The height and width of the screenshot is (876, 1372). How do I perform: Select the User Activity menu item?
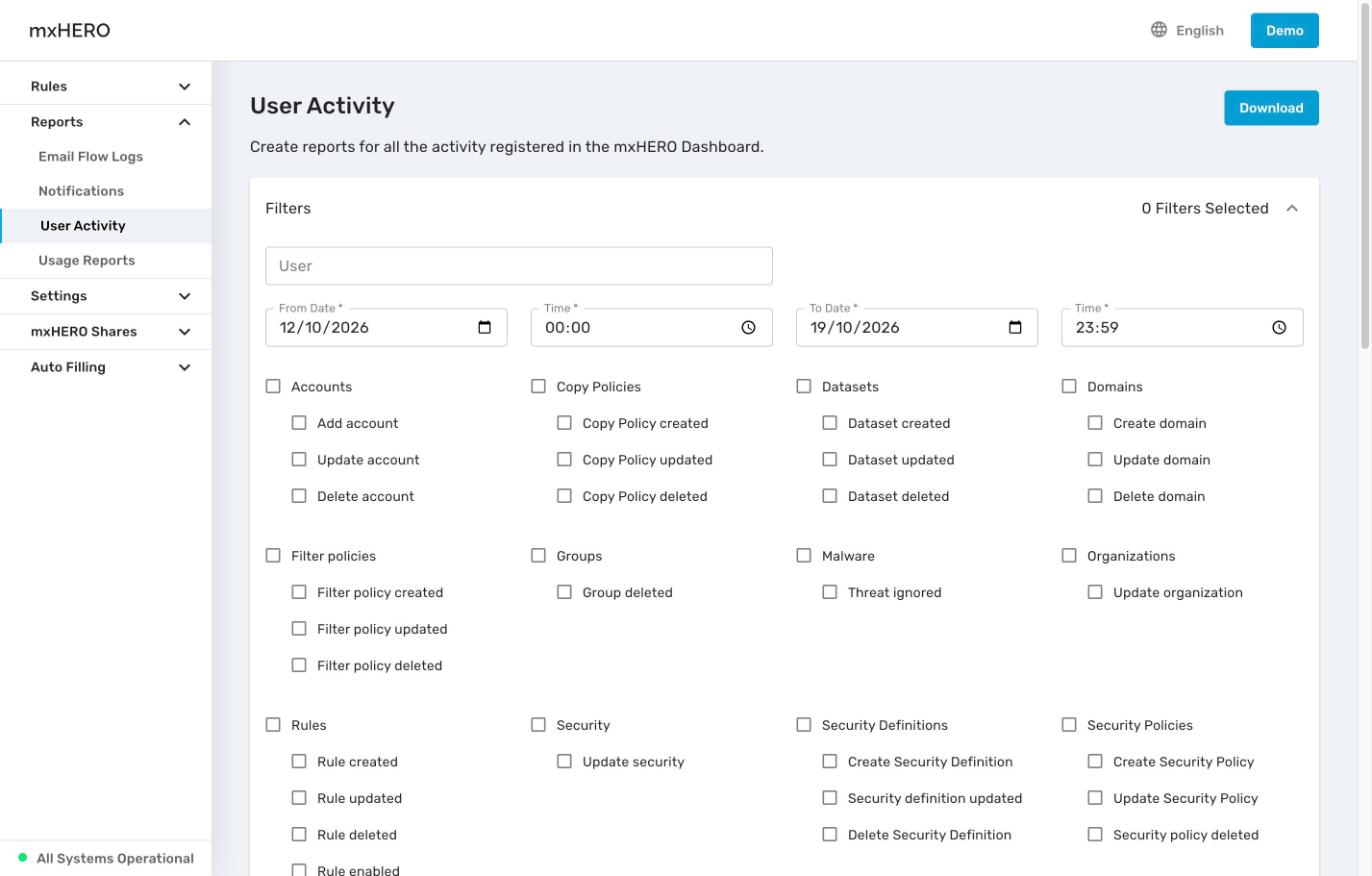tap(106, 226)
